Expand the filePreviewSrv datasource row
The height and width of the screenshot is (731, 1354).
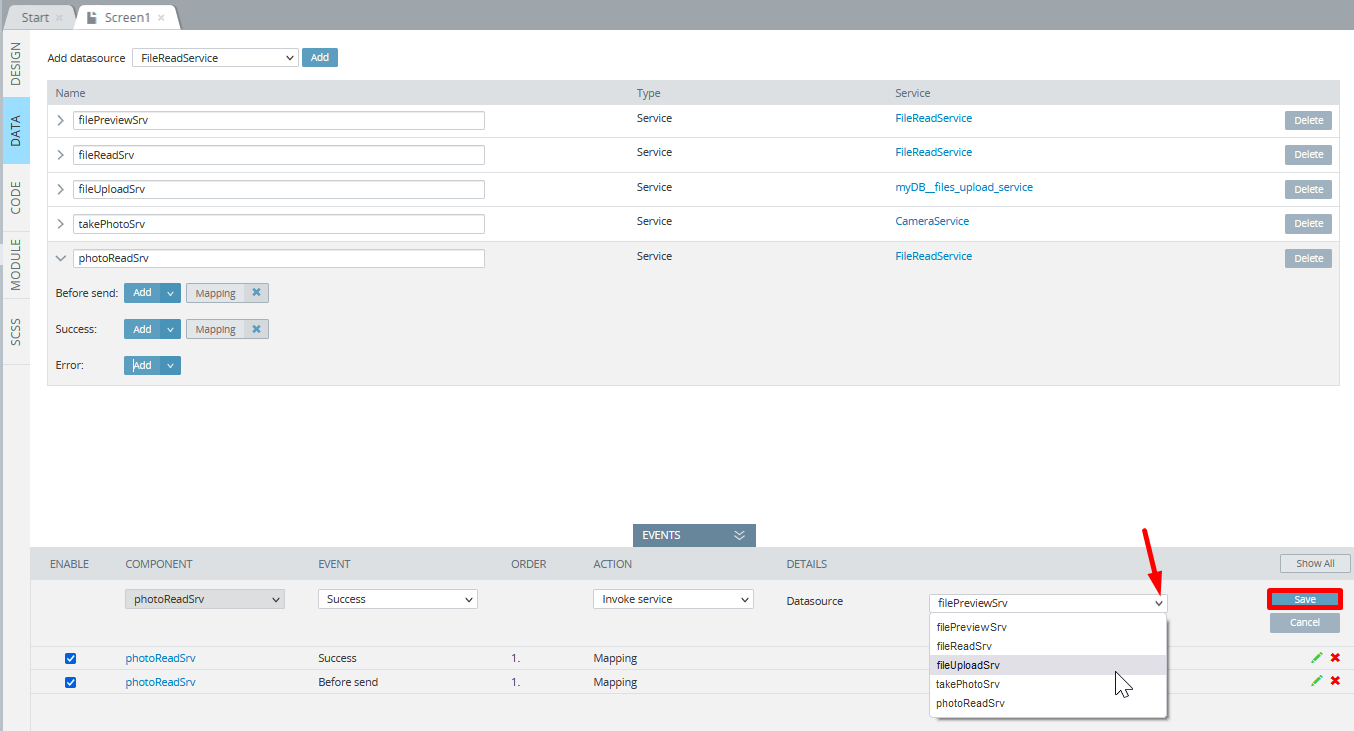60,120
